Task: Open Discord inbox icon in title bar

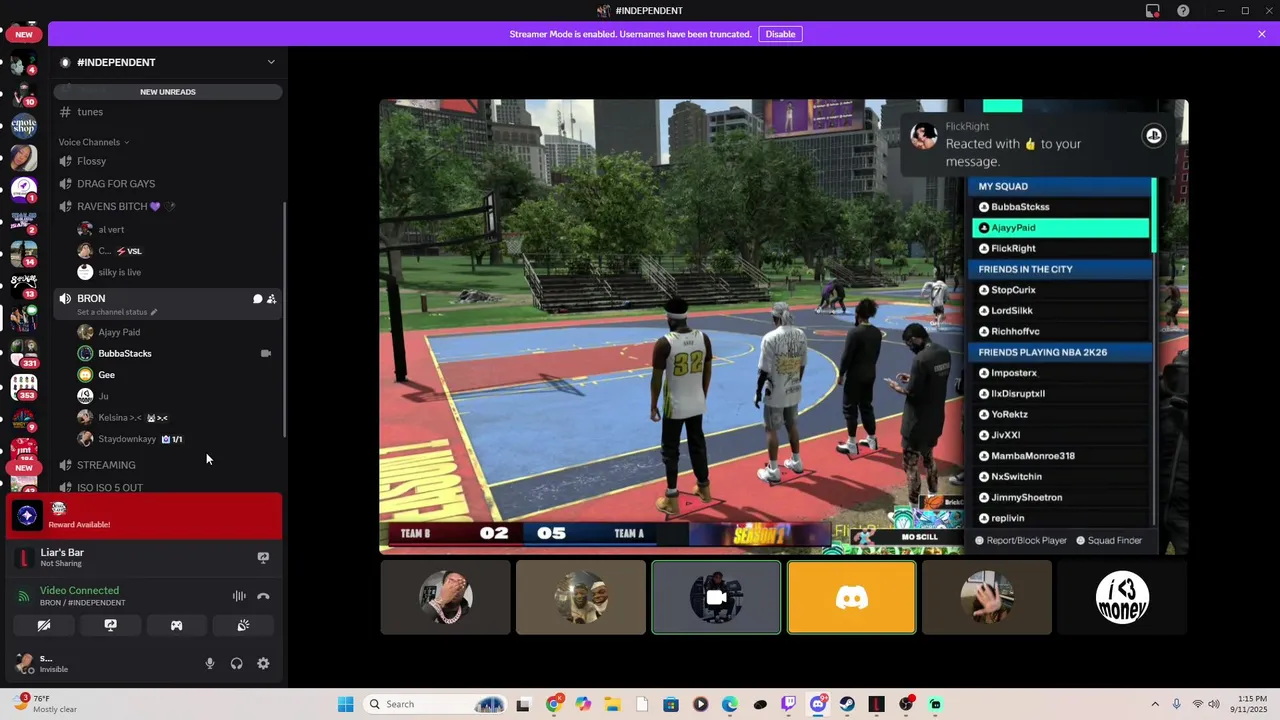Action: (1153, 11)
